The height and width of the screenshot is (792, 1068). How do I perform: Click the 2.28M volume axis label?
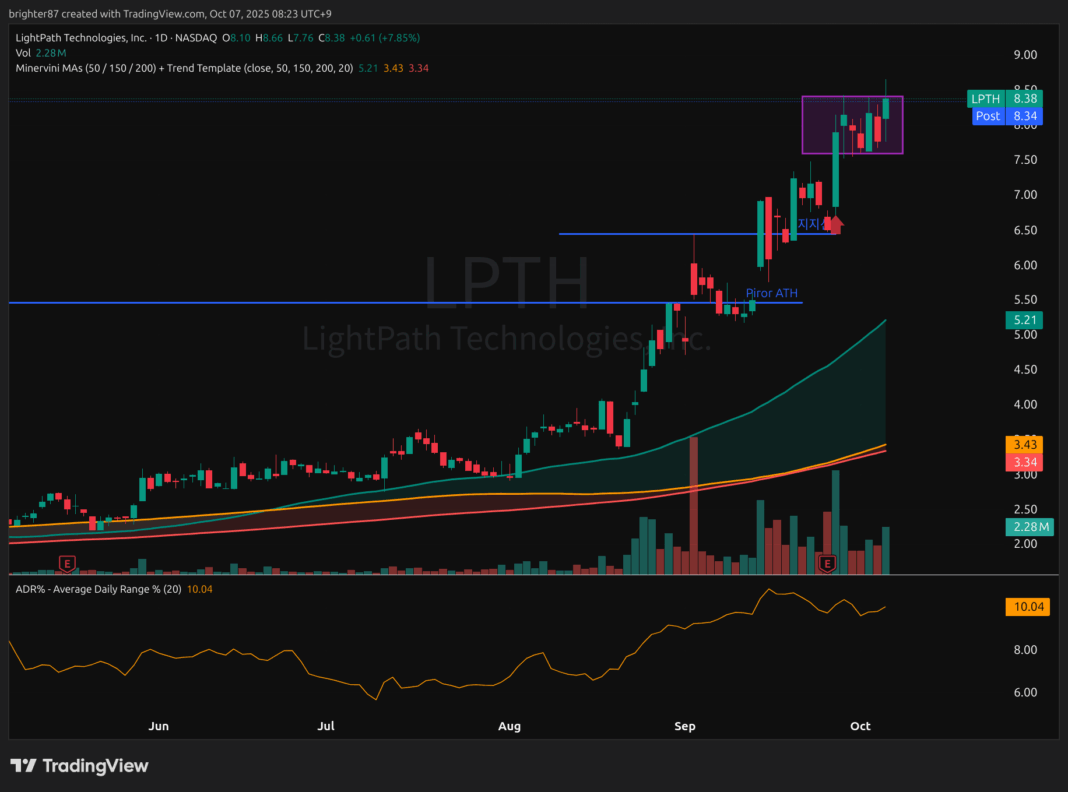click(1027, 527)
